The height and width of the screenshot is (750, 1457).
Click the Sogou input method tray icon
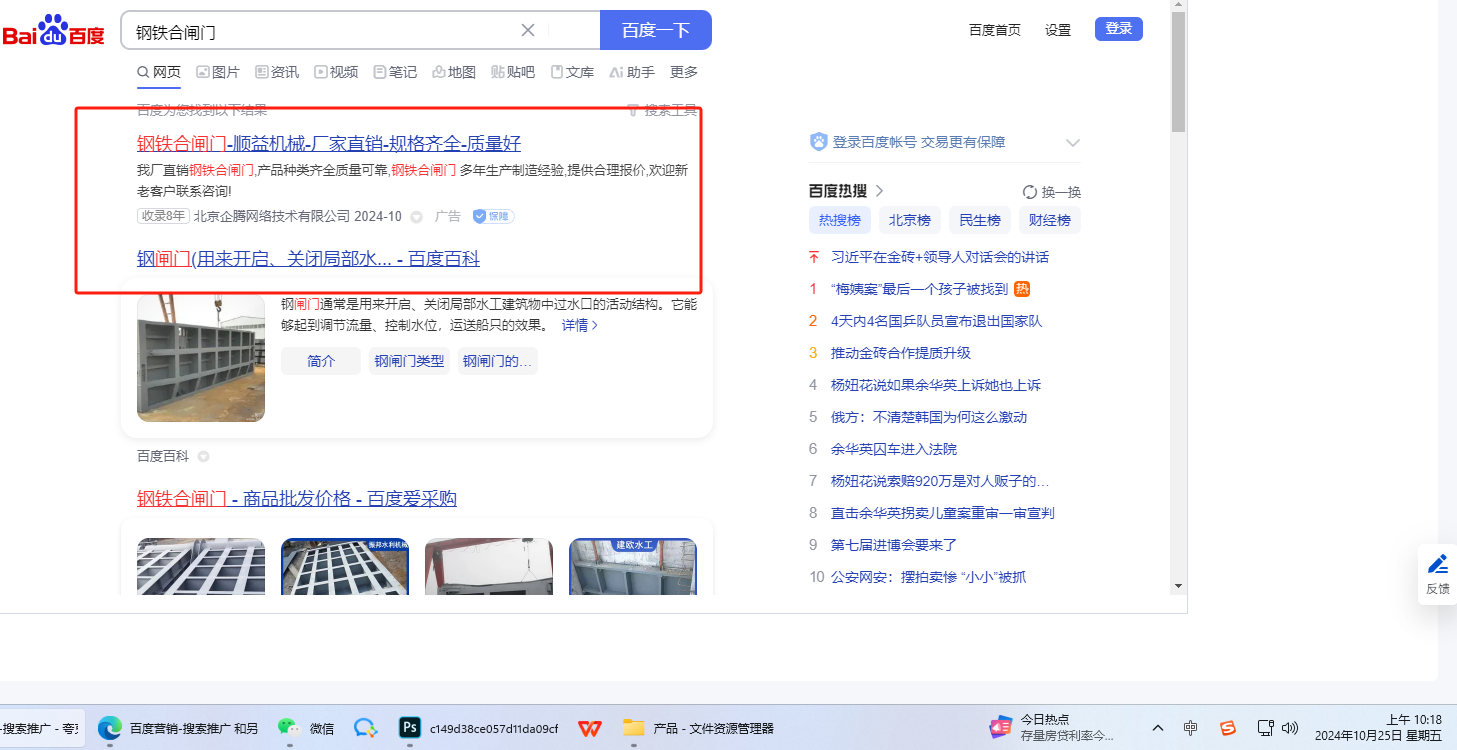tap(1227, 728)
